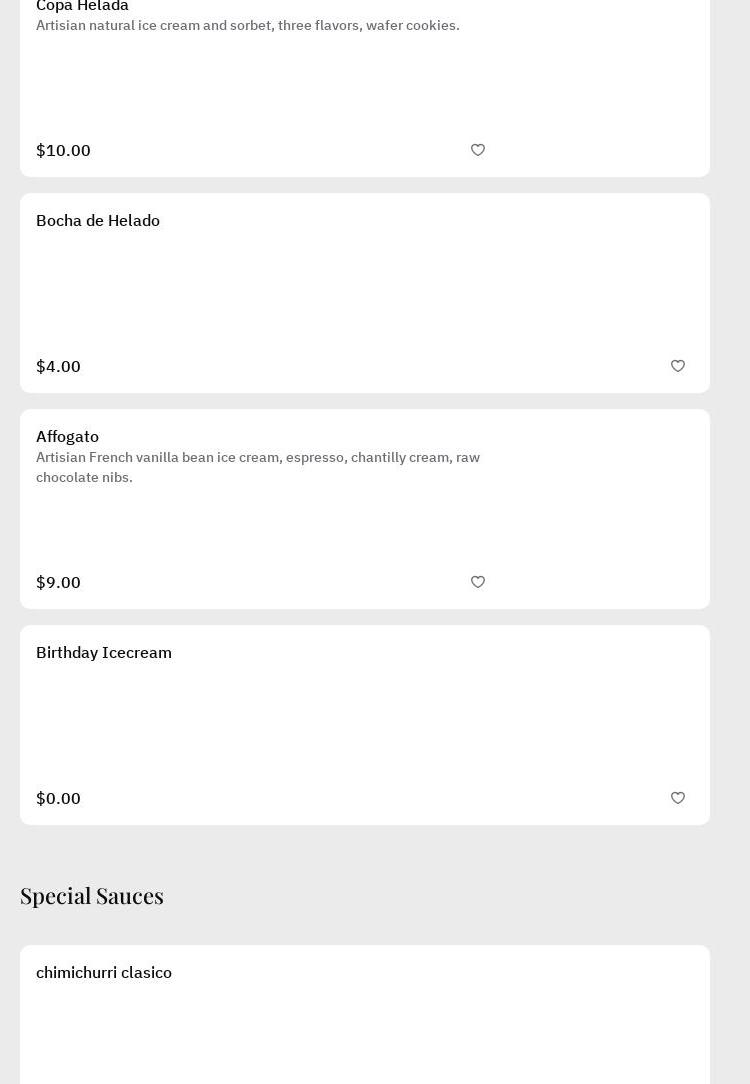The height and width of the screenshot is (1084, 750).
Task: Click the $10.00 price on Copa Helada
Action: (63, 150)
